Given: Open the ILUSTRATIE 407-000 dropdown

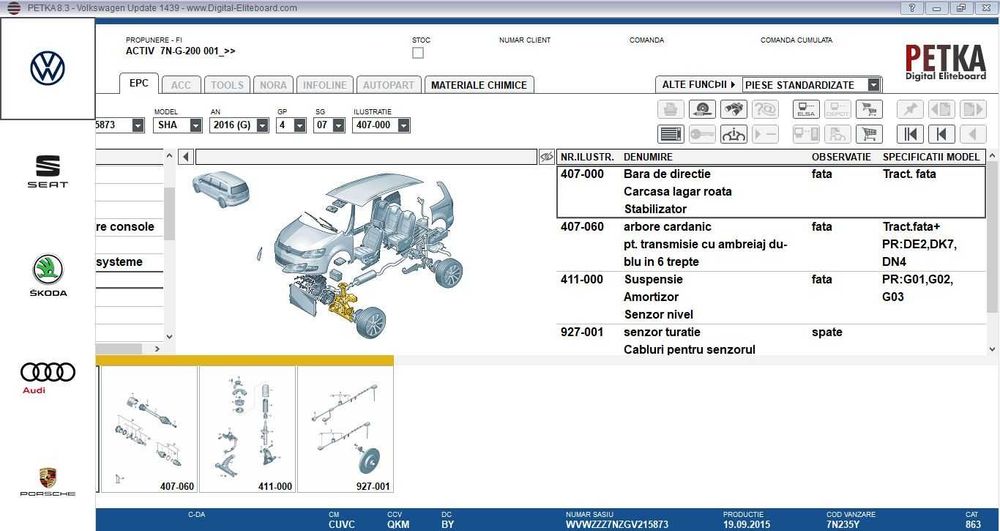Looking at the screenshot, I should (x=402, y=125).
